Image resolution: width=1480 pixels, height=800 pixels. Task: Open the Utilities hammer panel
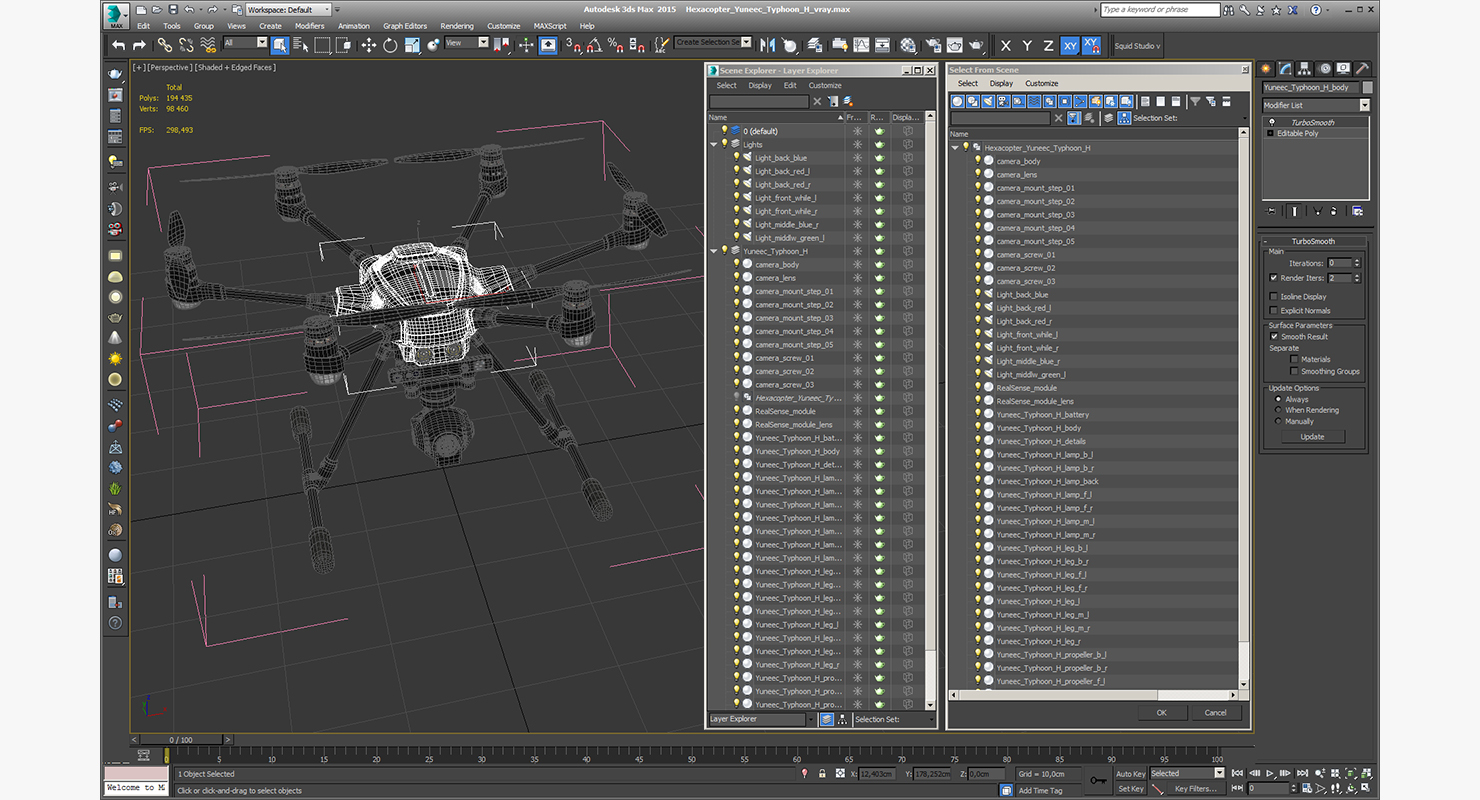(1362, 69)
